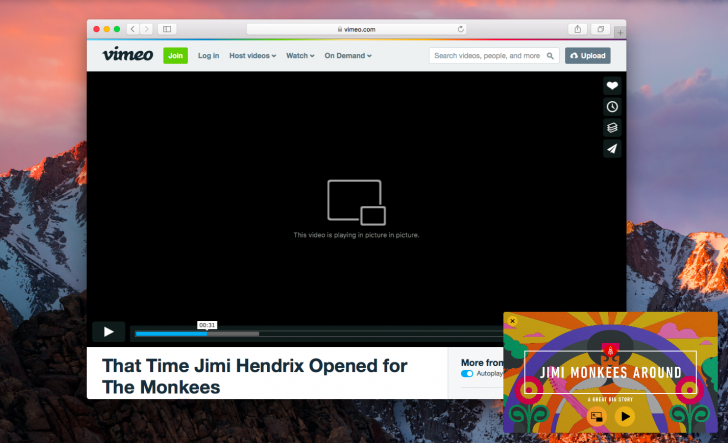Screen dimensions: 728x443
Task: Add video to Watch Later with the clock icon
Action: [612, 107]
